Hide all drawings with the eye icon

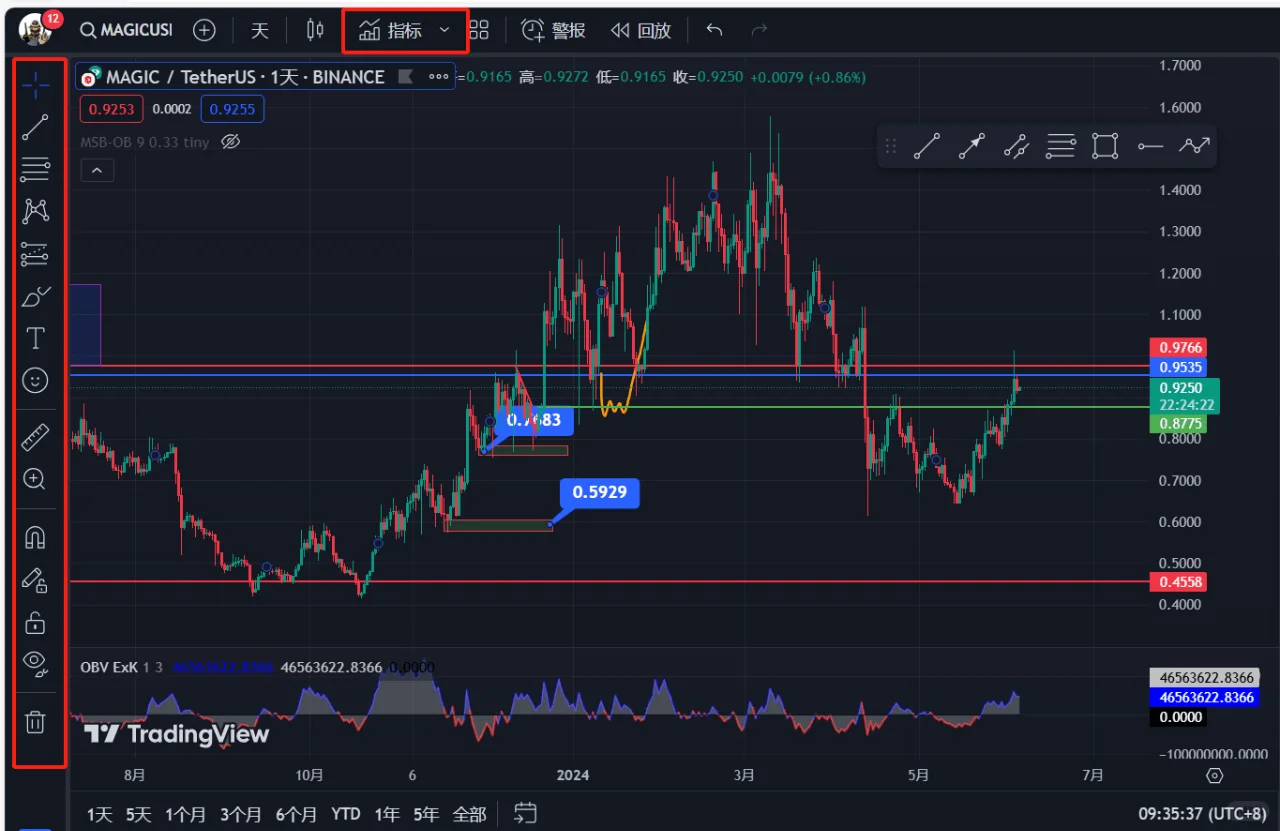click(35, 664)
